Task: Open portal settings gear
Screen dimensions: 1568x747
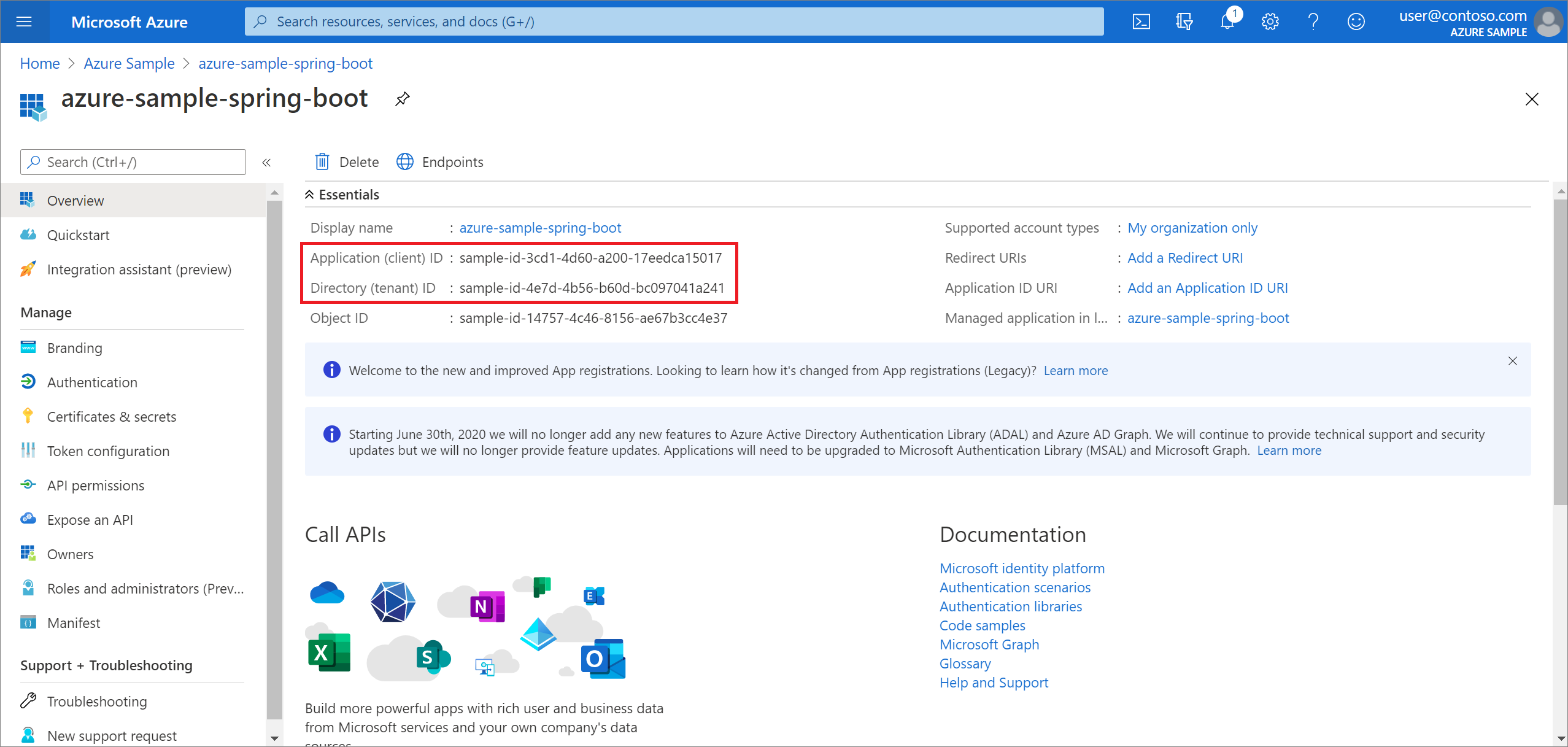Action: [1270, 21]
